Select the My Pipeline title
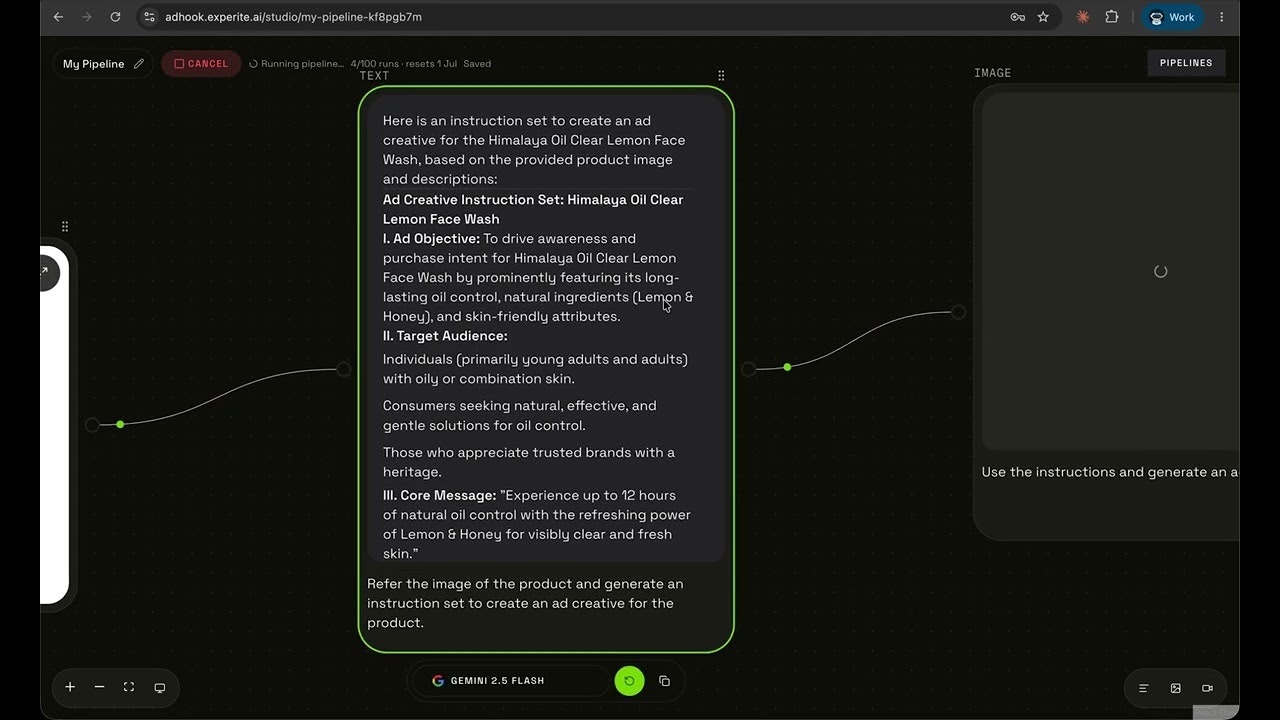Viewport: 1280px width, 720px height. (x=93, y=64)
